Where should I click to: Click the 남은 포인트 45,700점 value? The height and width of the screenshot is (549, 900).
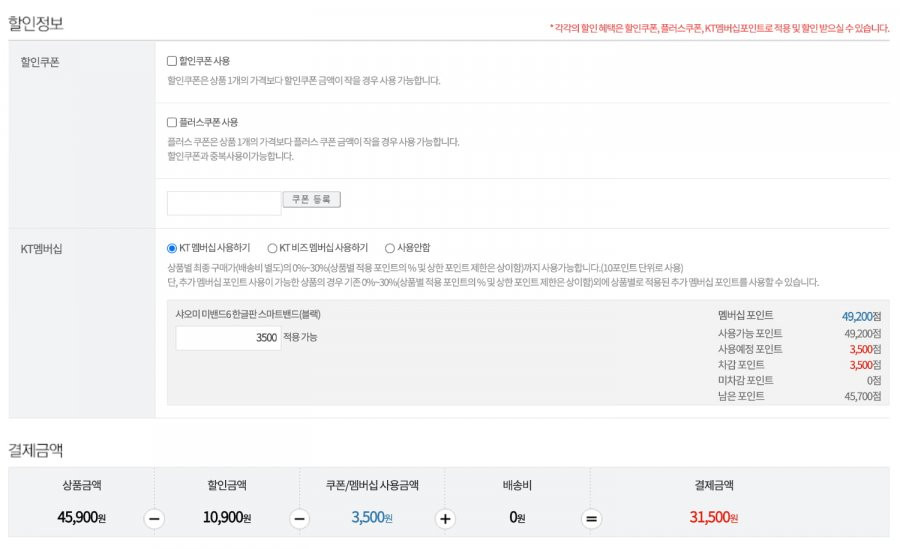pos(862,396)
